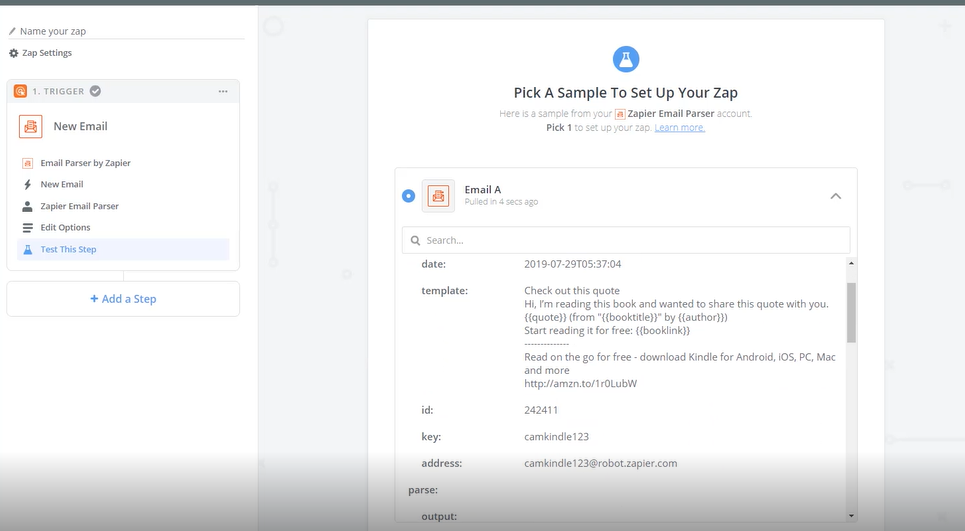Click the http://amzn.to/1r0LubW text
Viewport: 965px width, 531px height.
580,383
